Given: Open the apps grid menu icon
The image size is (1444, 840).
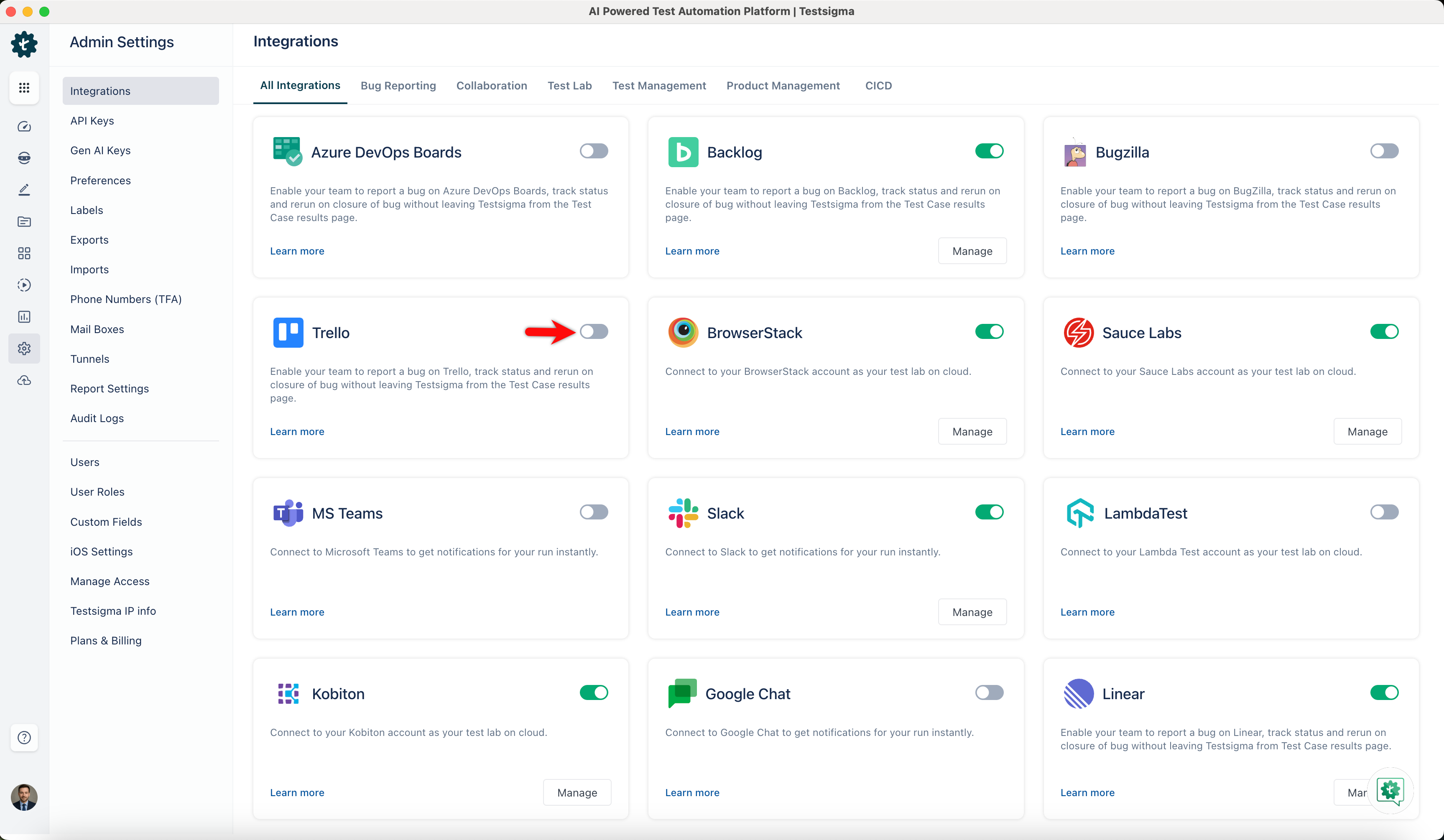Looking at the screenshot, I should point(24,88).
